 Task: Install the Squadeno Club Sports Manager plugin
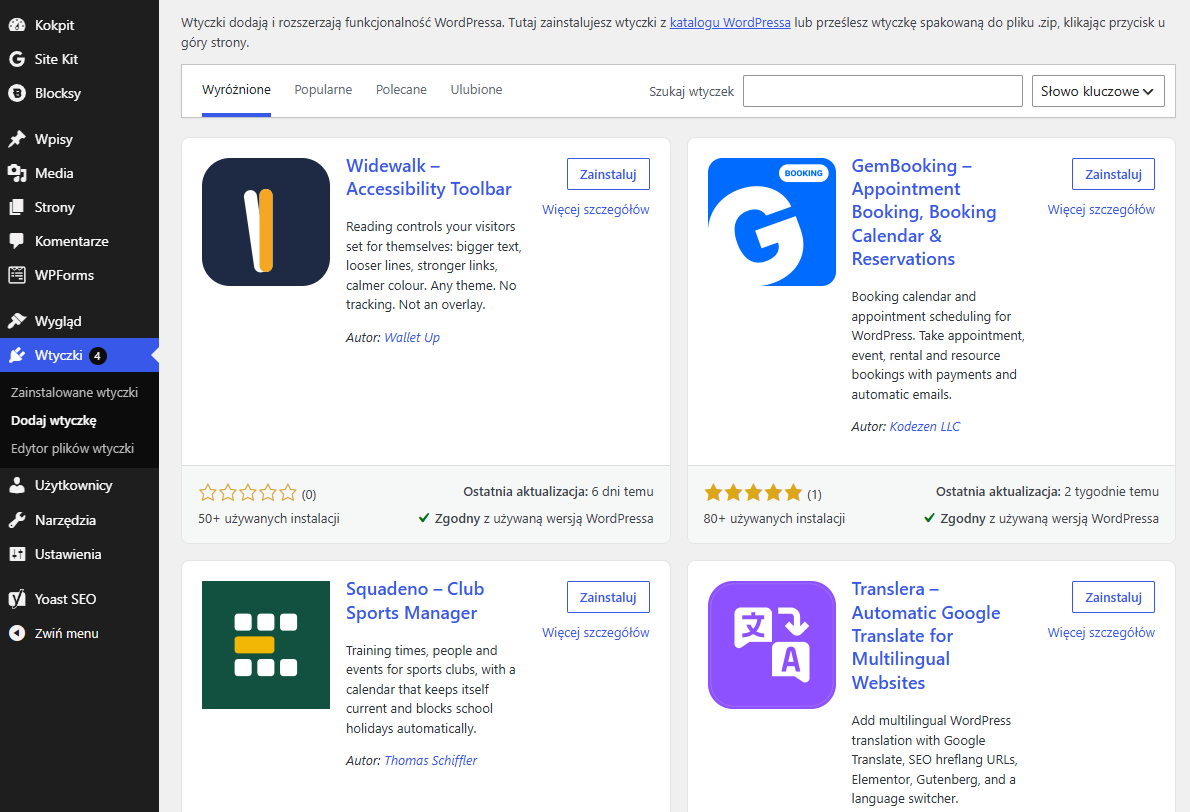608,597
